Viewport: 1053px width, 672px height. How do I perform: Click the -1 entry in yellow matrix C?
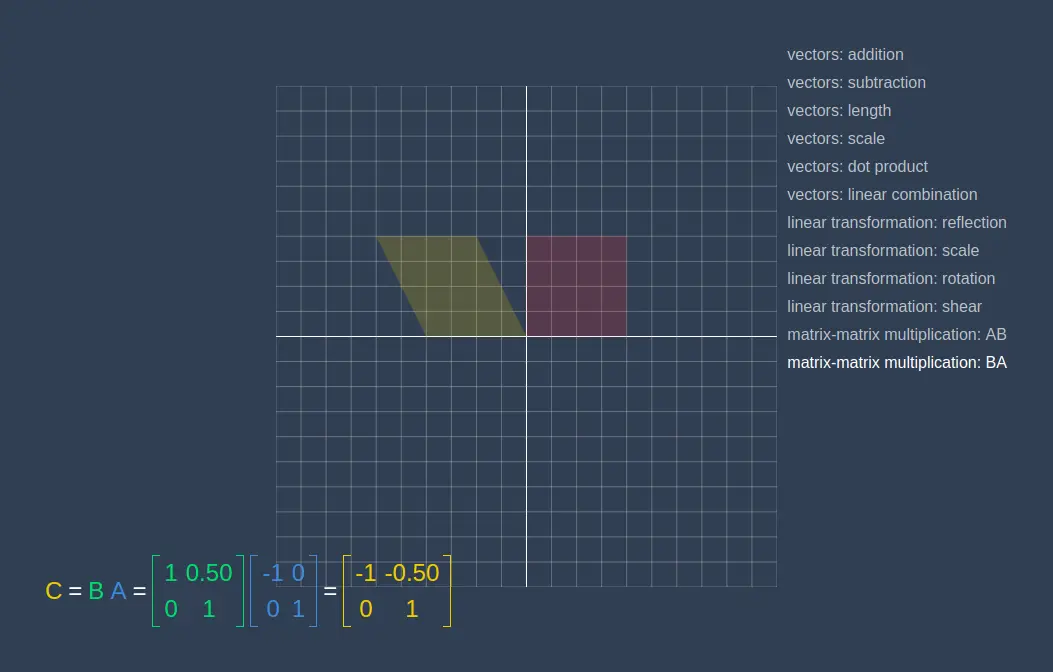[365, 573]
